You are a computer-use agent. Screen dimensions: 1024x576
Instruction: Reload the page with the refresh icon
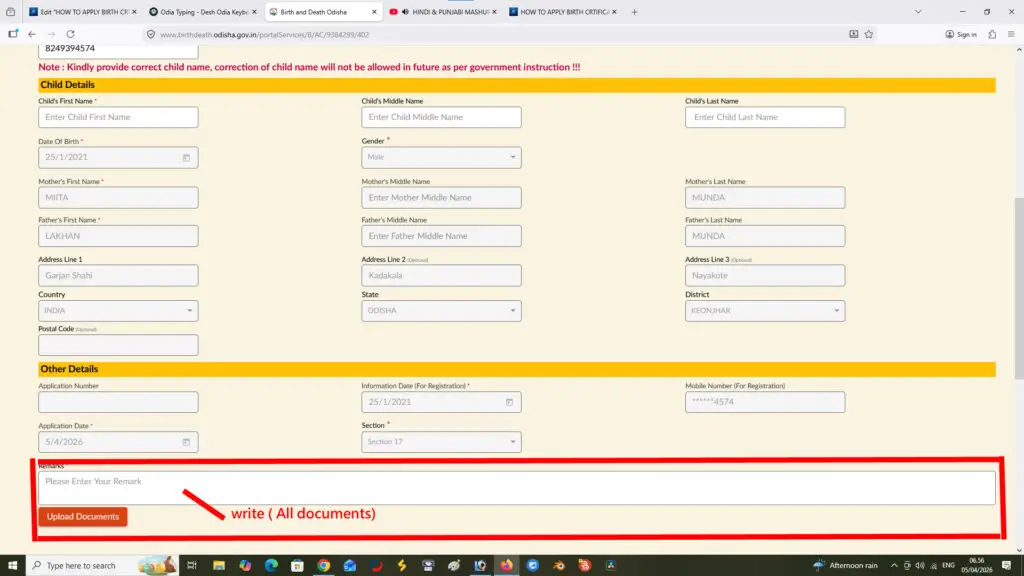tap(70, 34)
